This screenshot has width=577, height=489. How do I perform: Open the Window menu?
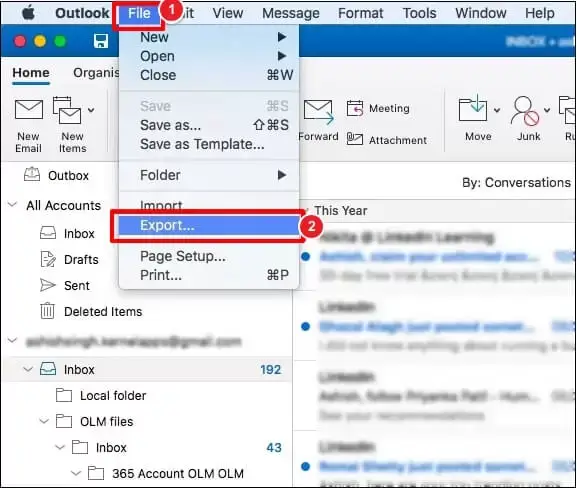[x=481, y=13]
